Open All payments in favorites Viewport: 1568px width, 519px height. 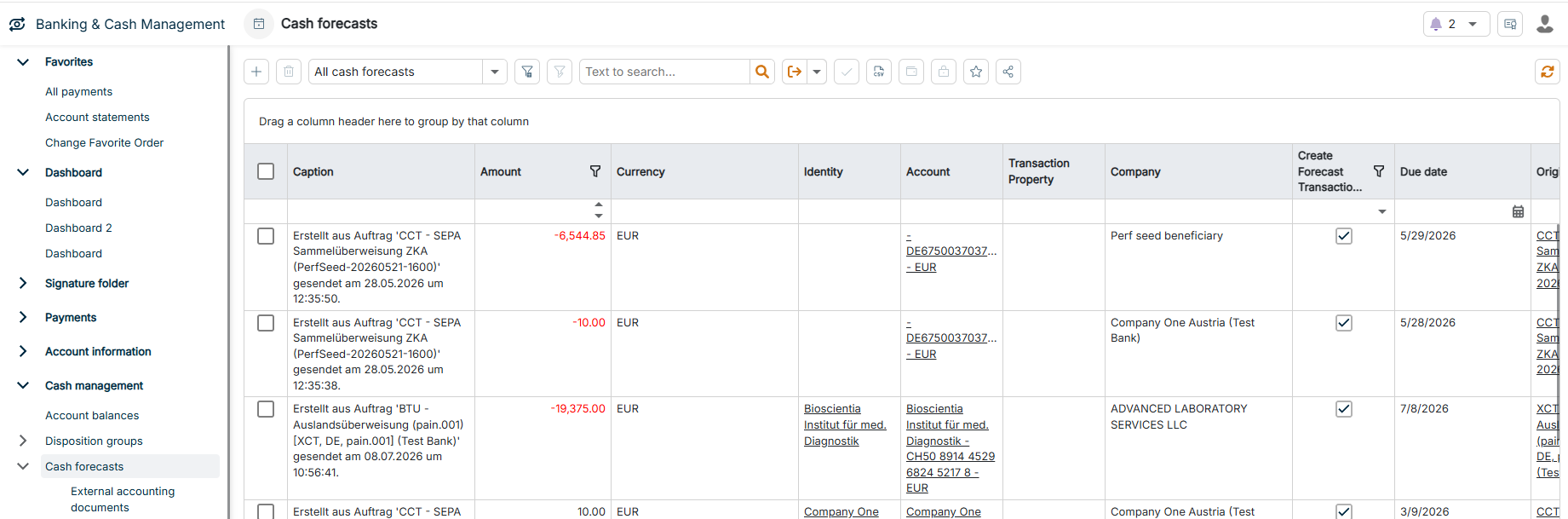click(x=78, y=91)
